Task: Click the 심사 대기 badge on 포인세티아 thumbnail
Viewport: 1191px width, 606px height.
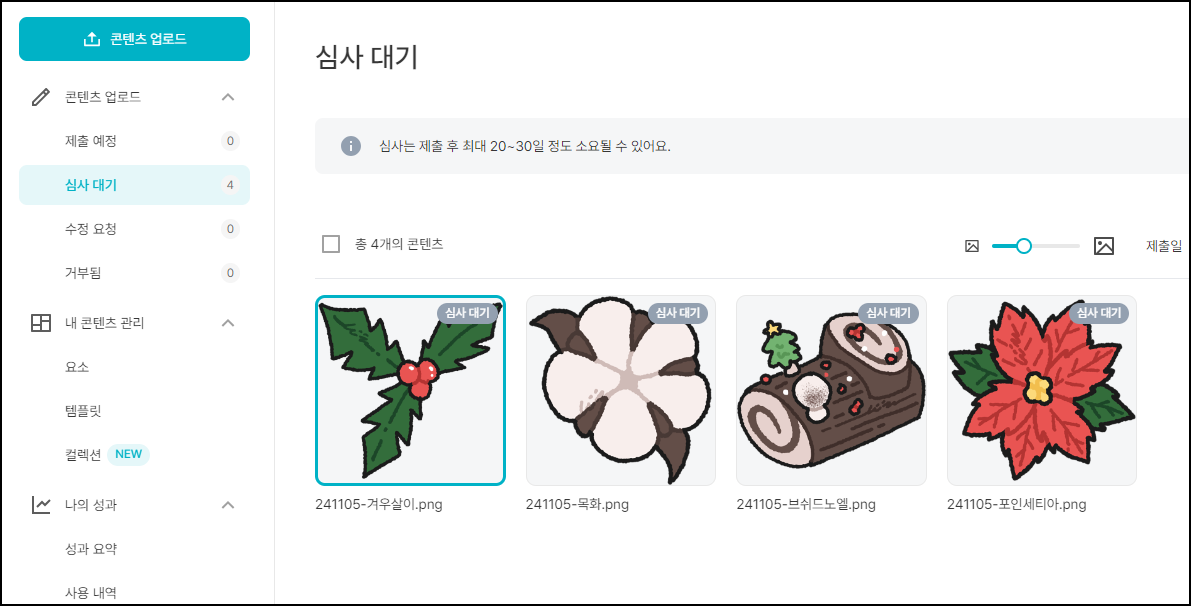Action: (x=1098, y=313)
